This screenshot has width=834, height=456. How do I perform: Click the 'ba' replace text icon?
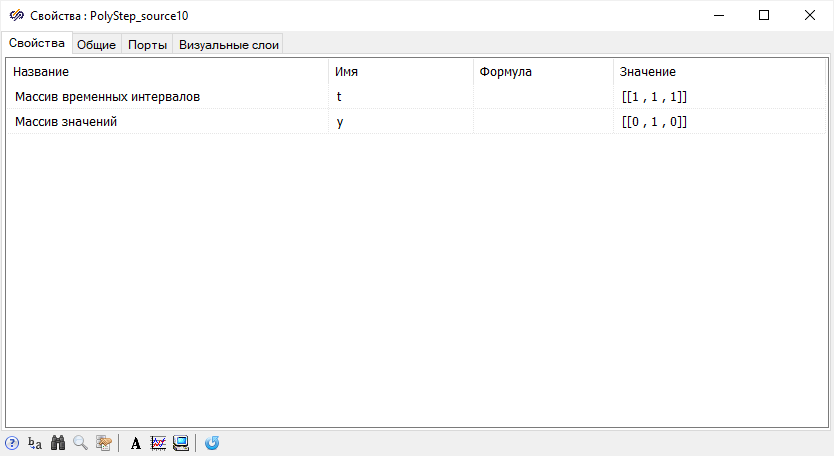(x=35, y=443)
